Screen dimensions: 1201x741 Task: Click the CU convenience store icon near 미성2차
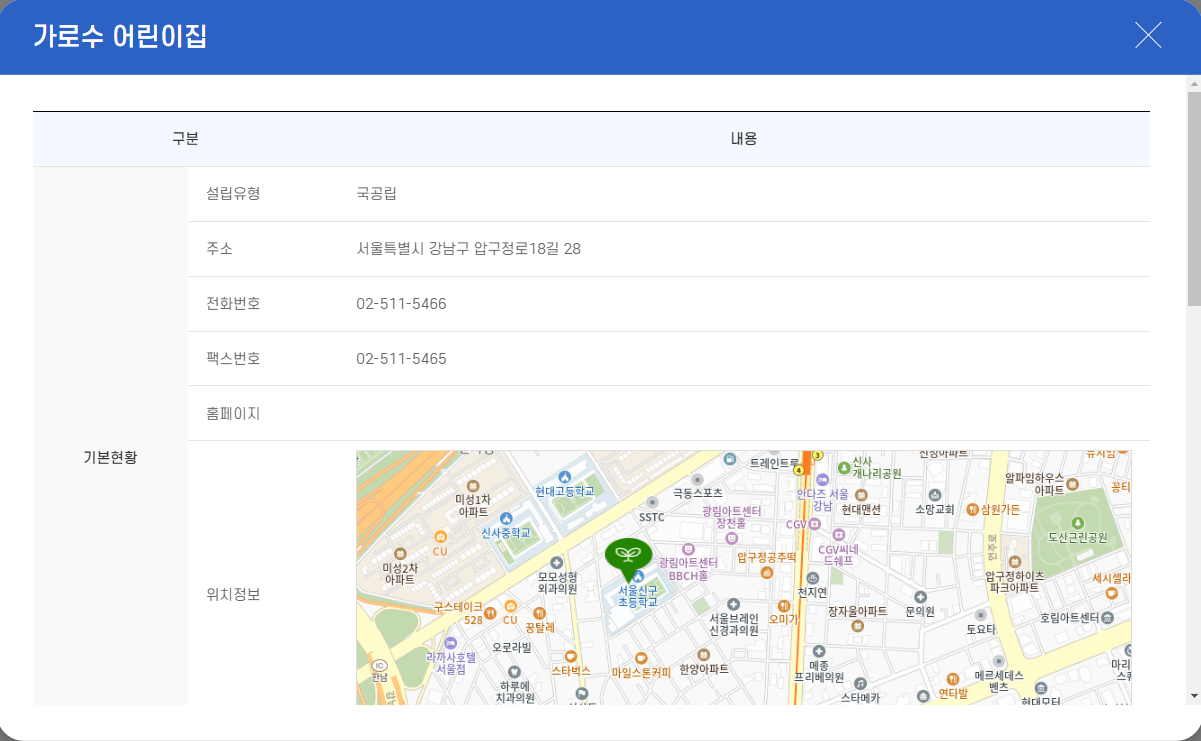[441, 537]
